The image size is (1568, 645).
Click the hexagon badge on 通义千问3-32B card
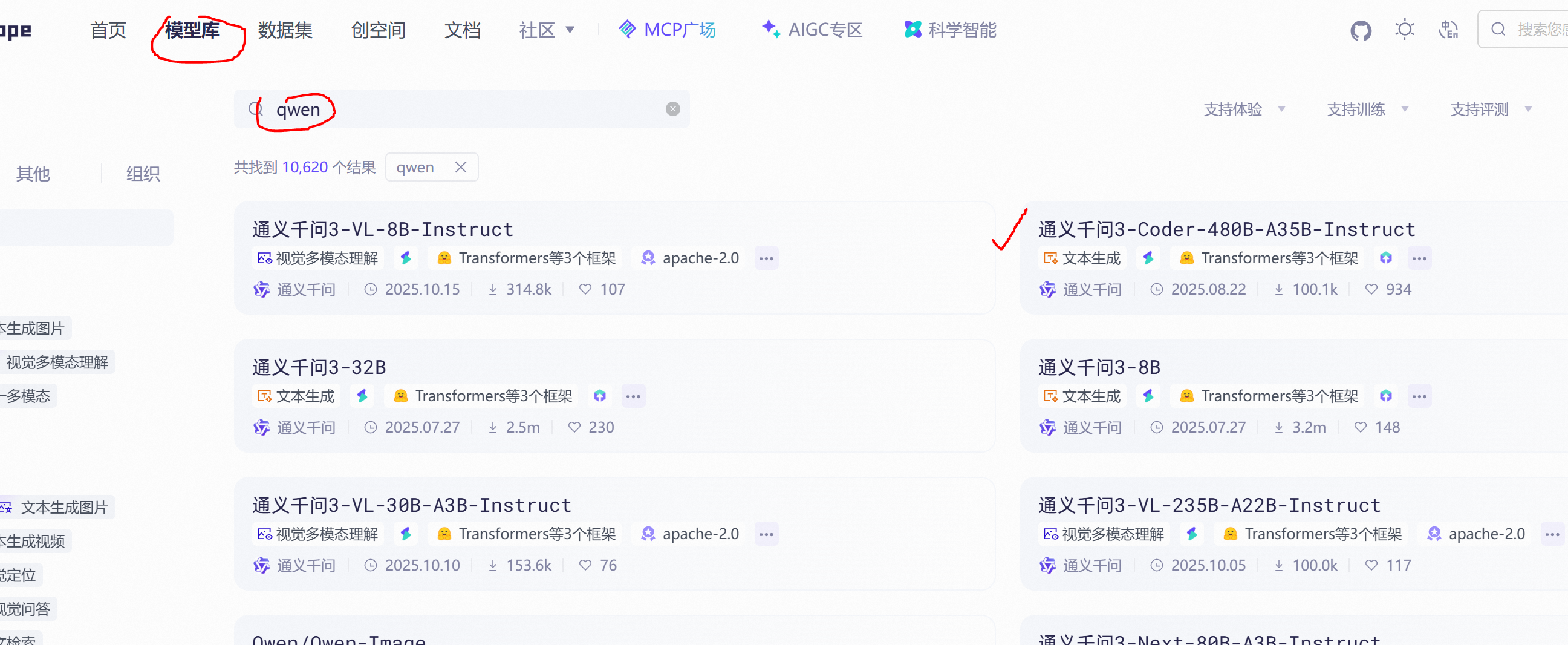[600, 396]
